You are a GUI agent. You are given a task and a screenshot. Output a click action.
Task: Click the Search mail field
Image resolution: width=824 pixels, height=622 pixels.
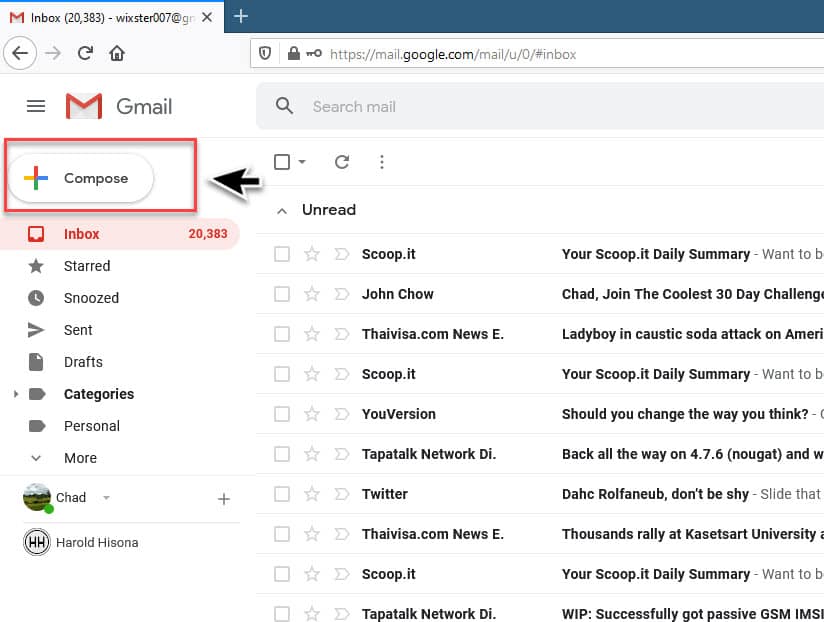[541, 107]
